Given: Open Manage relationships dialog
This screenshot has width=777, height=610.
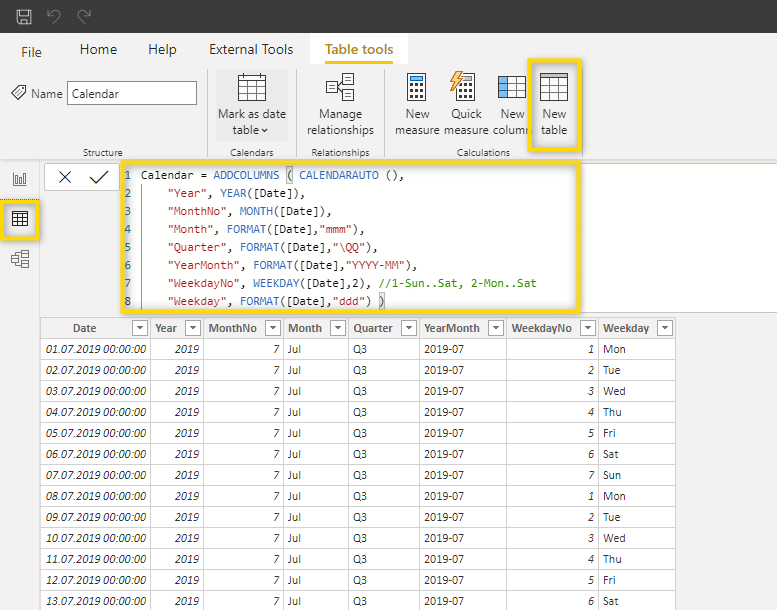Looking at the screenshot, I should [x=340, y=105].
